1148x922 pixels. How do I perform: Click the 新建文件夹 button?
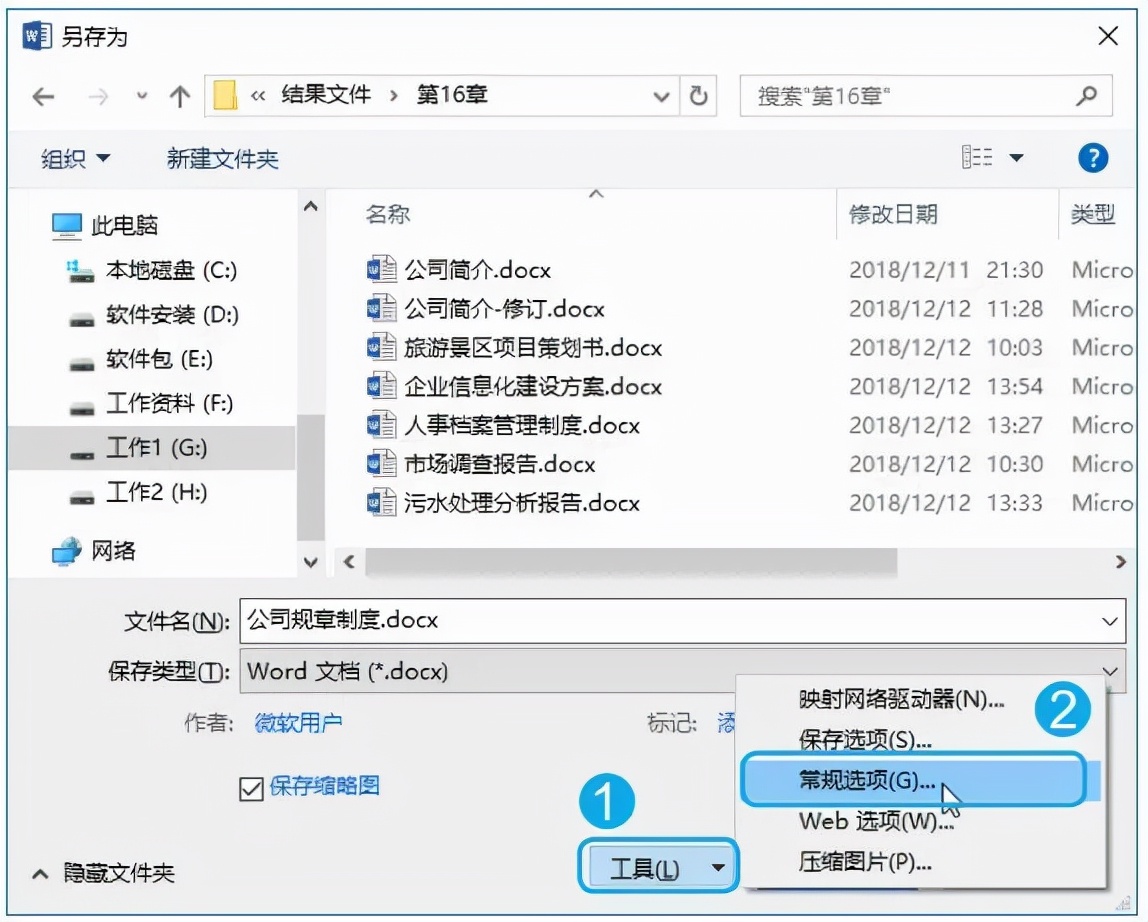click(221, 157)
